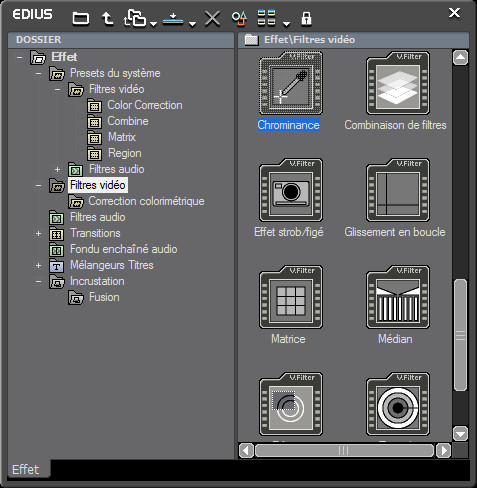The width and height of the screenshot is (477, 488).
Task: Expand the Transitions folder
Action: (39, 233)
